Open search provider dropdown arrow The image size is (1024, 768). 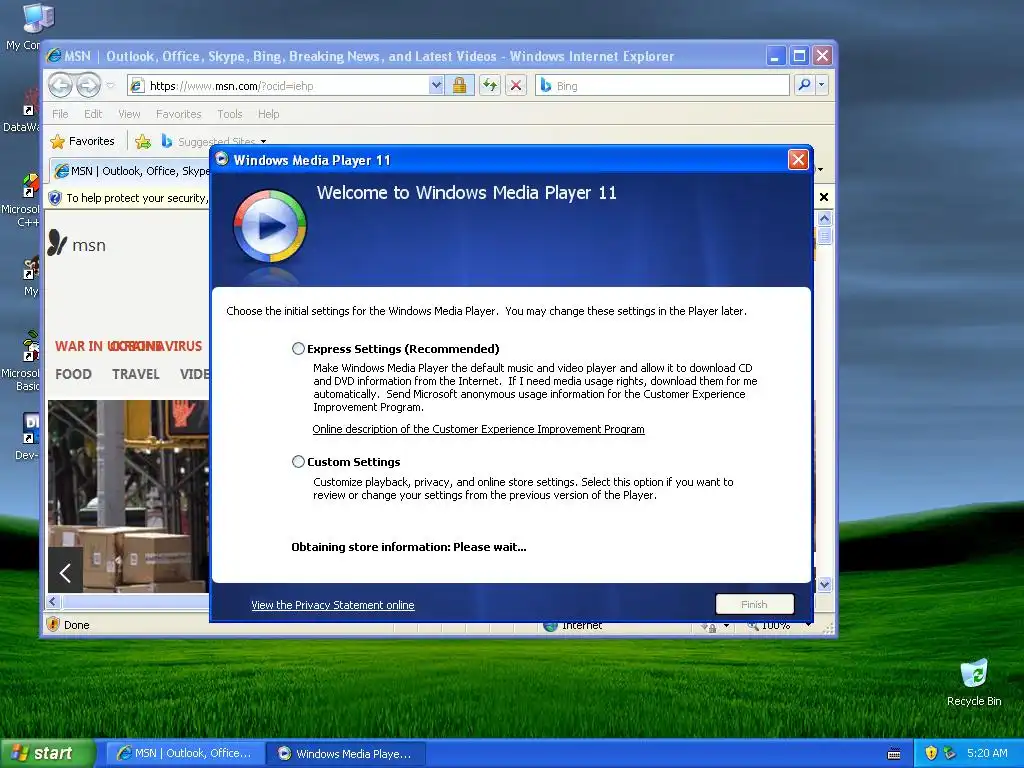(822, 85)
